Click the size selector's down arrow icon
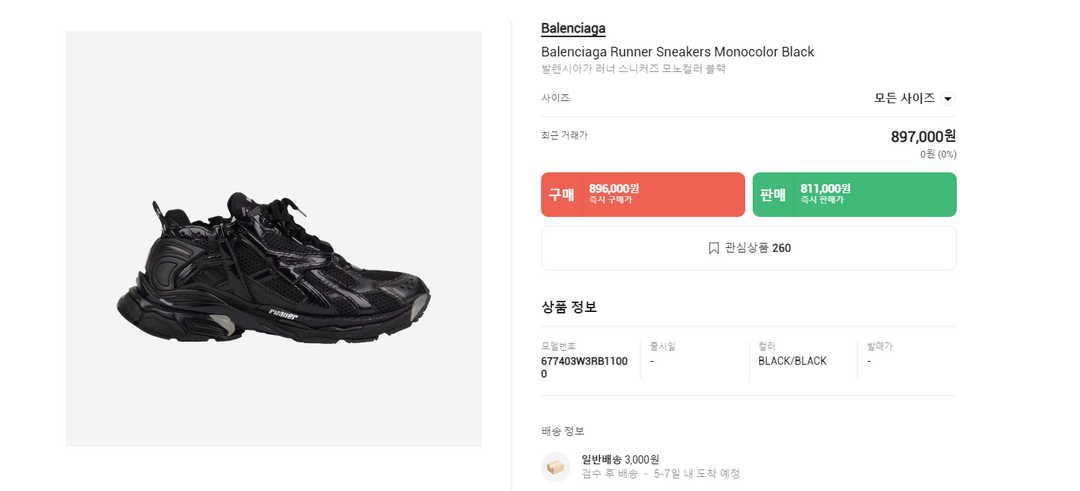The width and height of the screenshot is (1080, 491). 948,99
